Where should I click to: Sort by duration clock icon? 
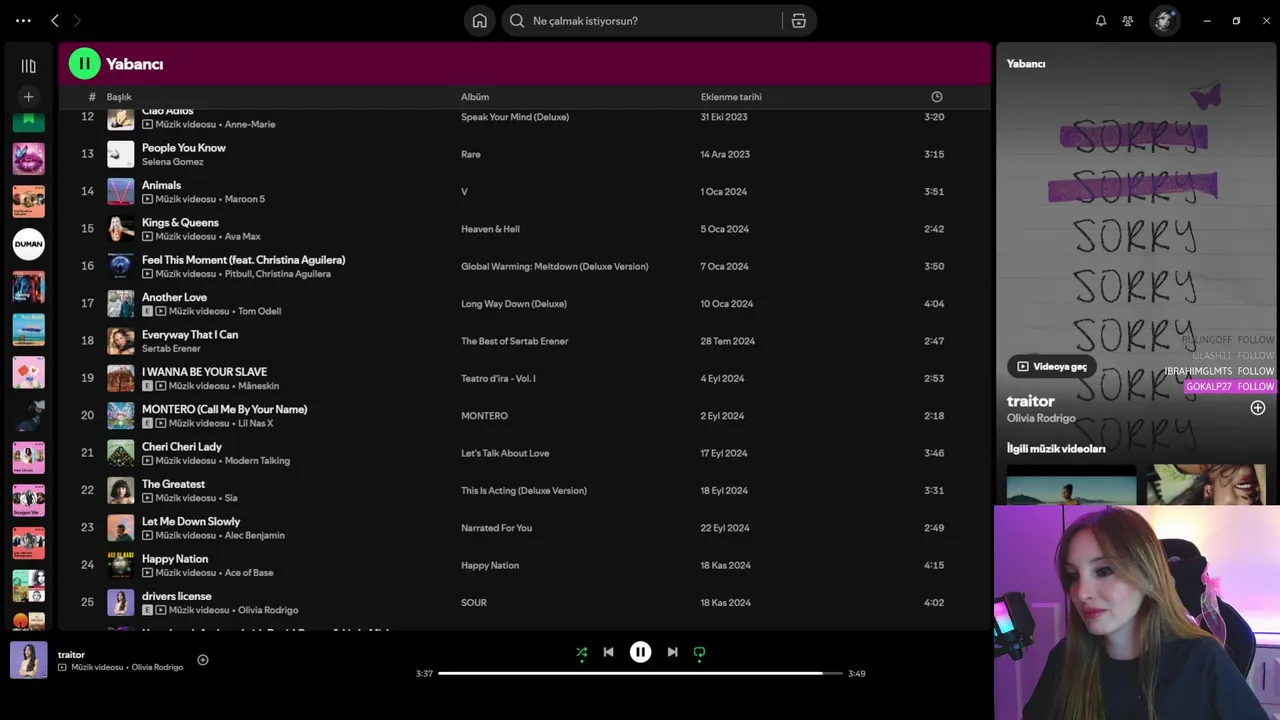tap(937, 97)
